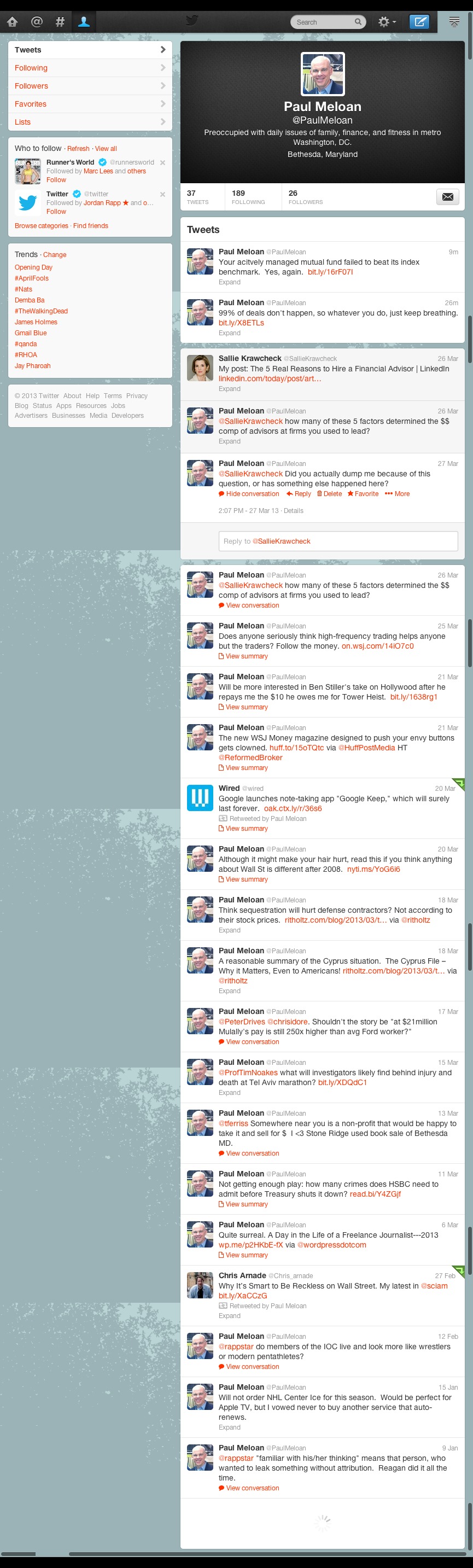Expand the mutual fund tweet

(230, 282)
